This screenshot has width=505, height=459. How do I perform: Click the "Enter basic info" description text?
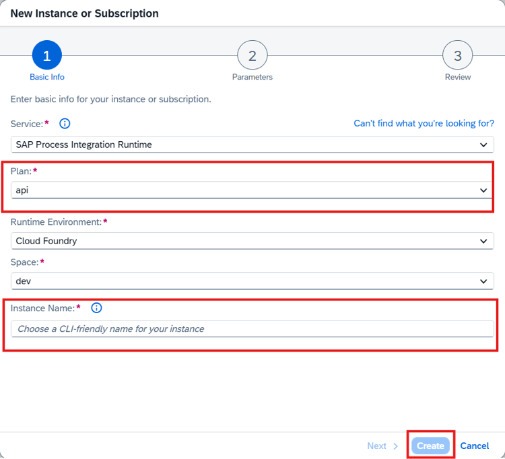(111, 99)
